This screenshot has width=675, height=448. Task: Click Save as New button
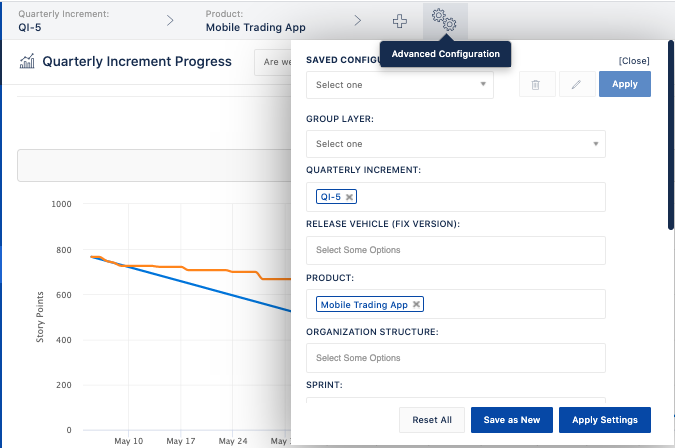[511, 420]
